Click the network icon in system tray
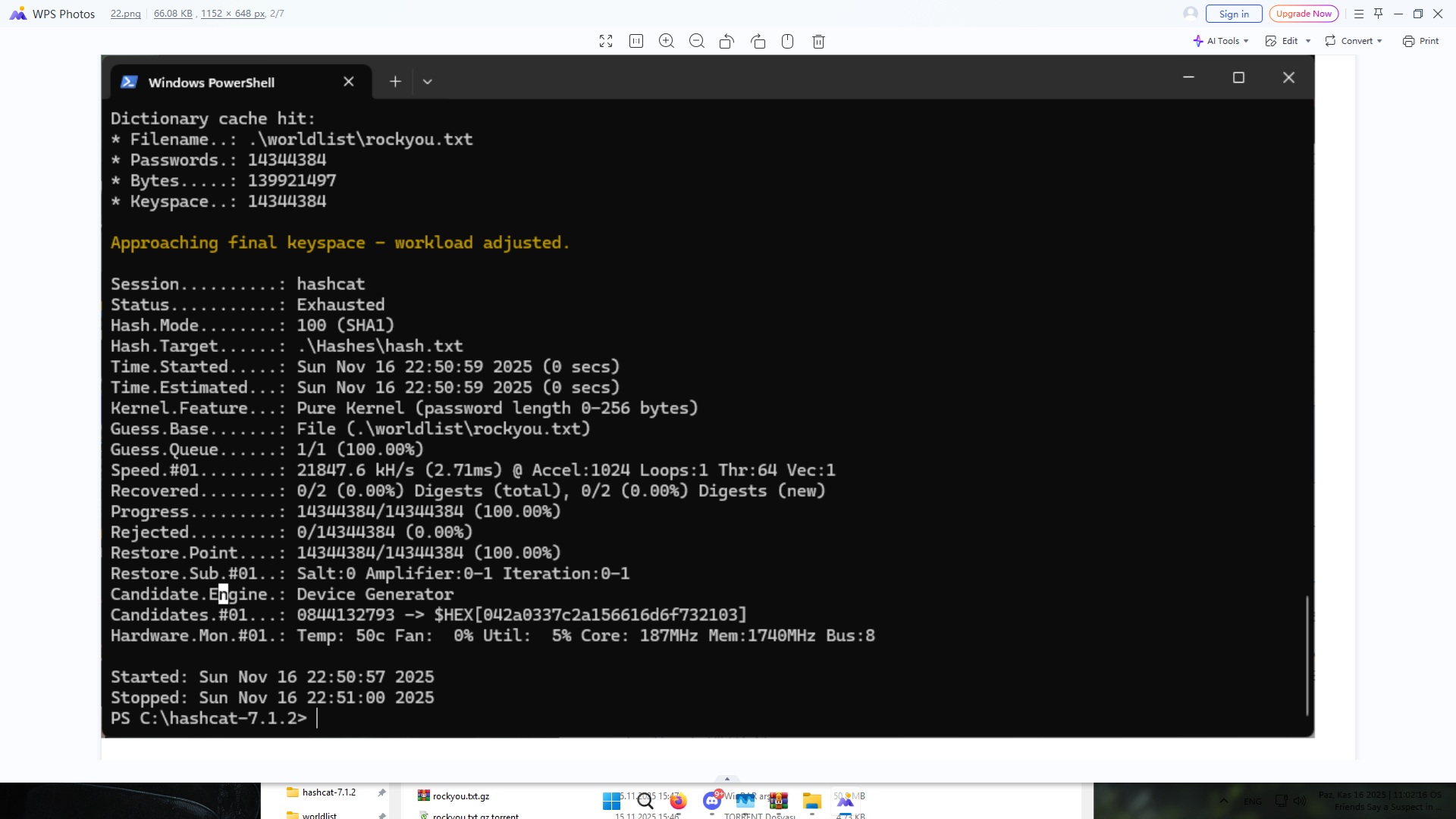Viewport: 1456px width, 819px height. click(x=1282, y=801)
